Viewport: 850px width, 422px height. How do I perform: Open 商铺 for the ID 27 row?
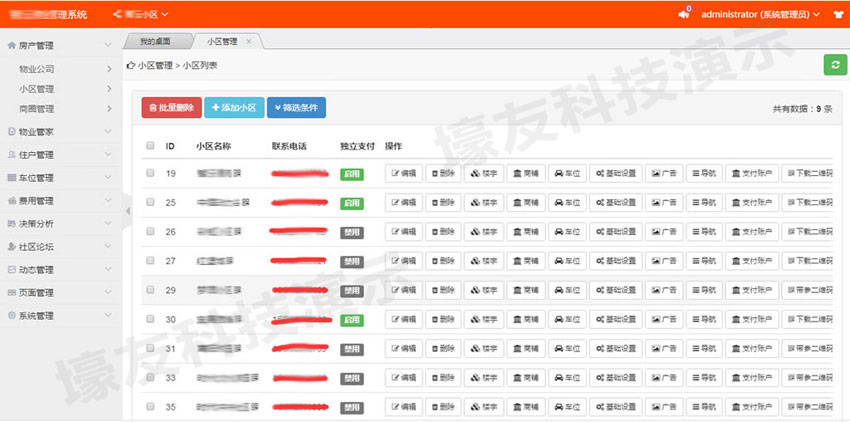coord(526,261)
